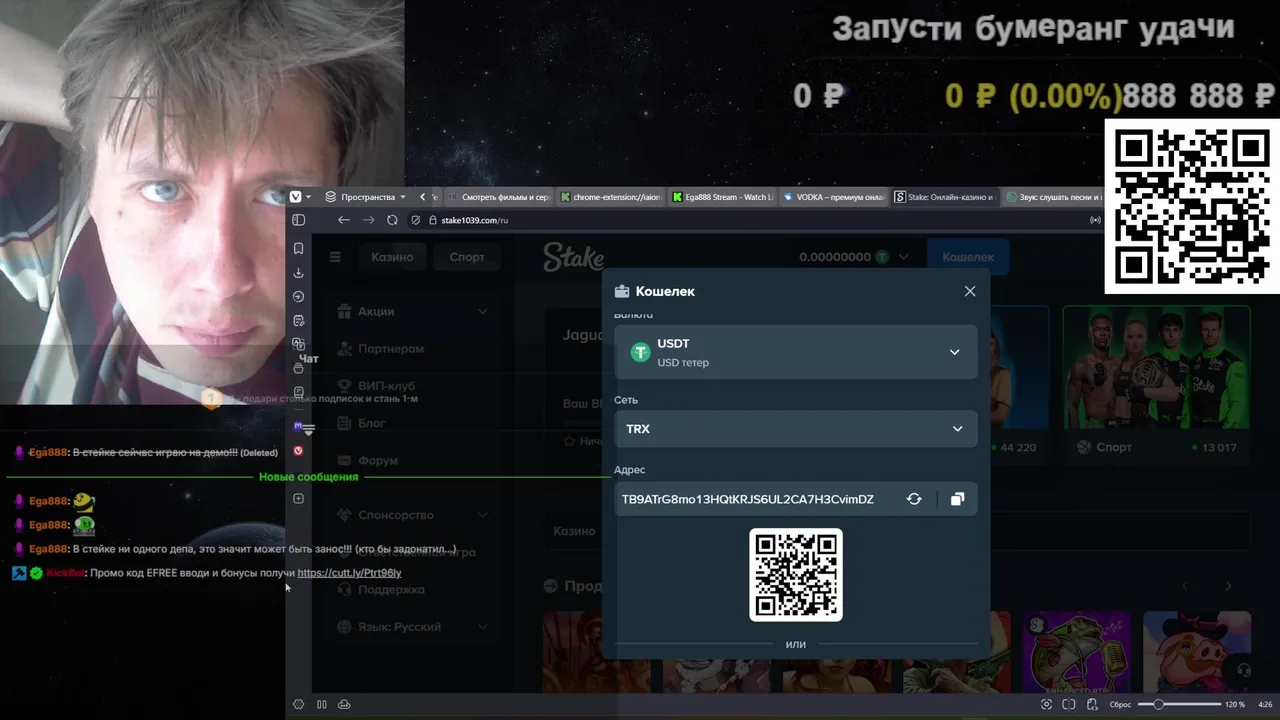Open Page Actions icon in status bar
This screenshot has height=720, width=1280.
point(1092,704)
